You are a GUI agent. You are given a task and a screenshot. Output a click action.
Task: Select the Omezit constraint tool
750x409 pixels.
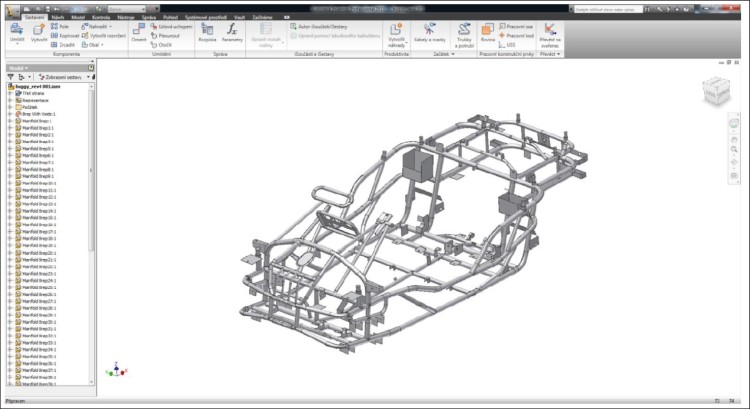139,32
